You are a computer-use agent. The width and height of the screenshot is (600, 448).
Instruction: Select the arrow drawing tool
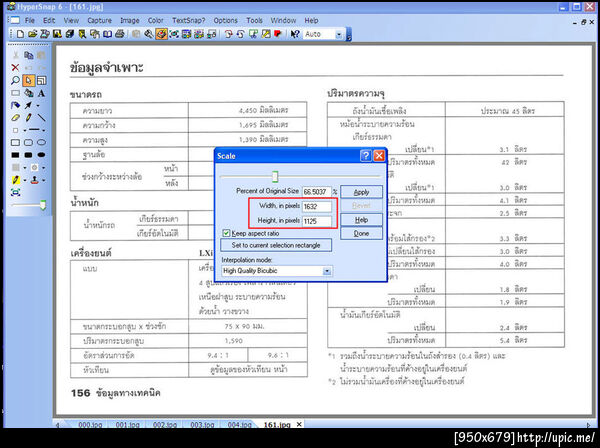(28, 105)
